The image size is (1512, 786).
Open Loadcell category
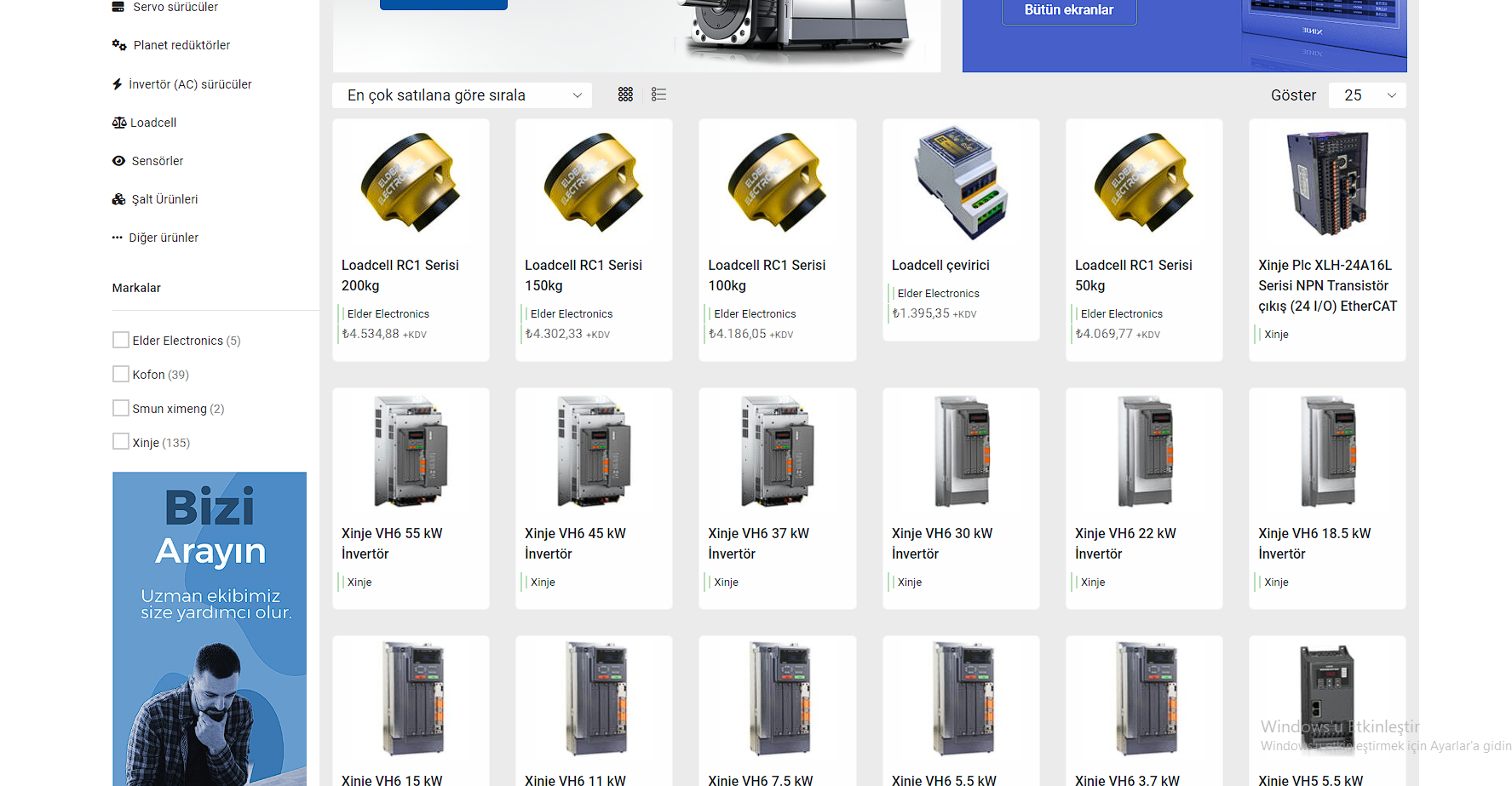click(153, 123)
